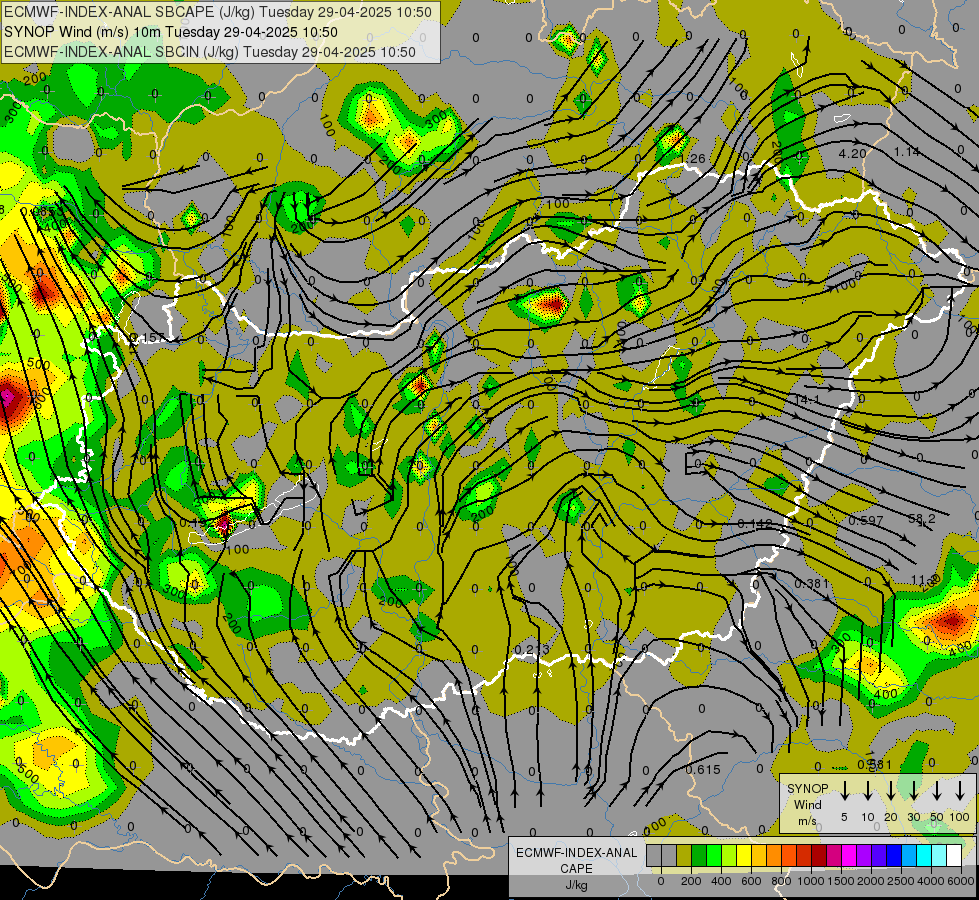
Task: Click the wind arrow above 5 m/s
Action: click(845, 790)
